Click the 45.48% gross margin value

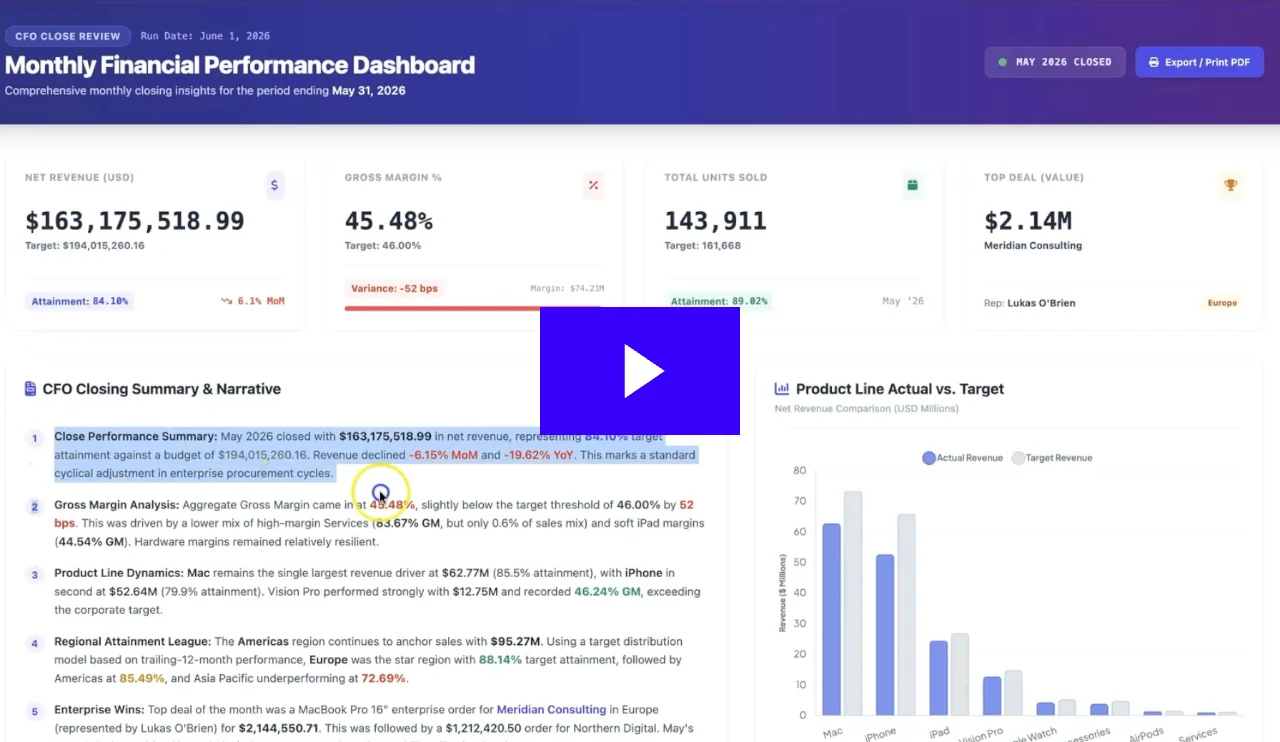pyautogui.click(x=389, y=221)
